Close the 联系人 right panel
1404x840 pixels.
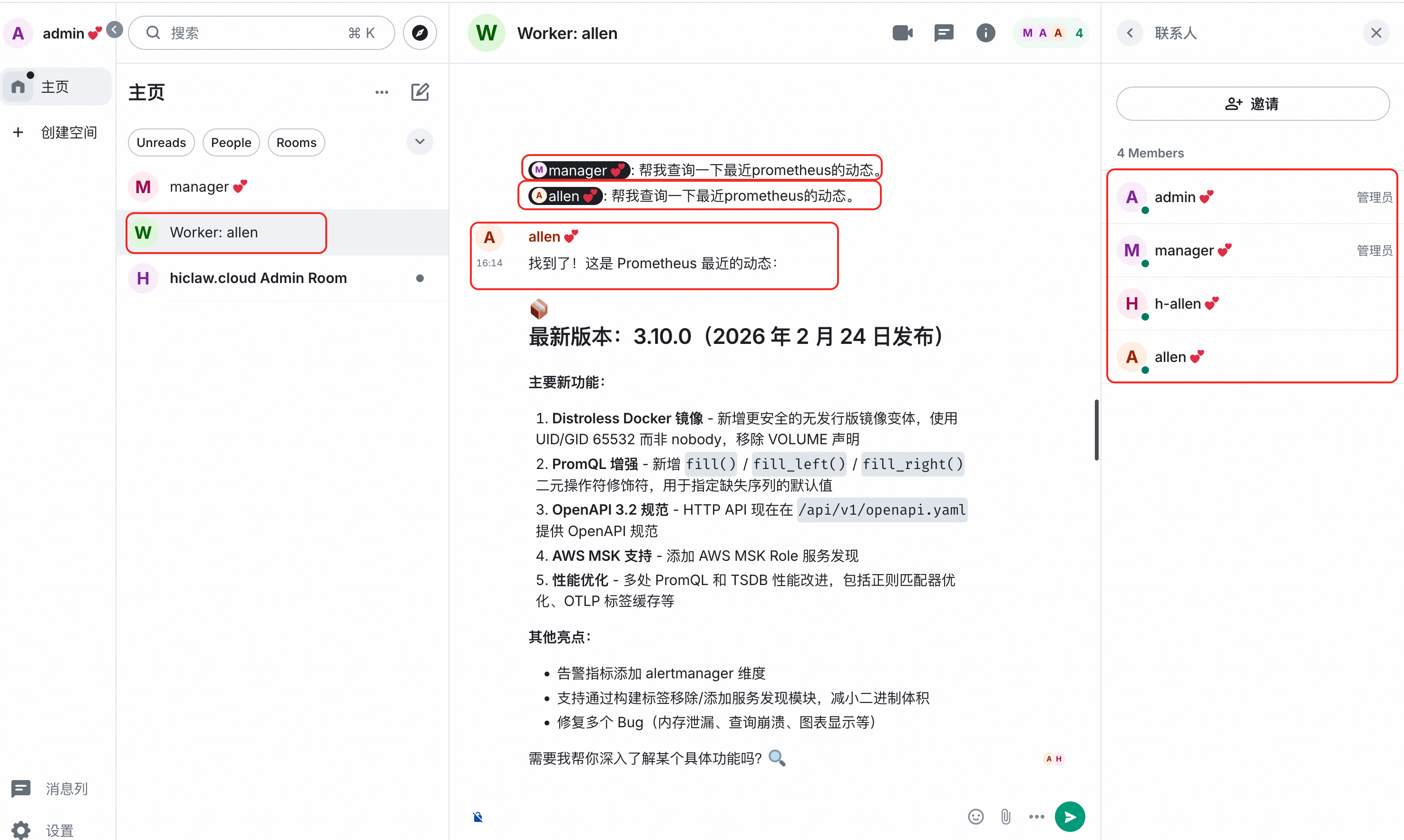click(1376, 33)
